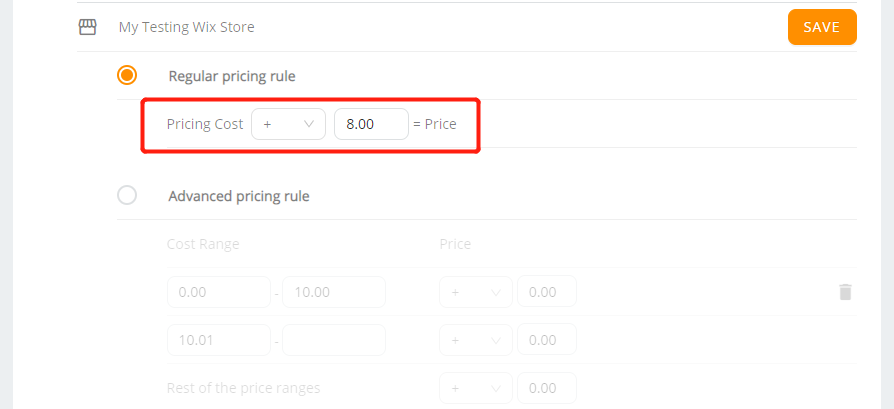Click the 8.00 pricing value field

click(371, 124)
